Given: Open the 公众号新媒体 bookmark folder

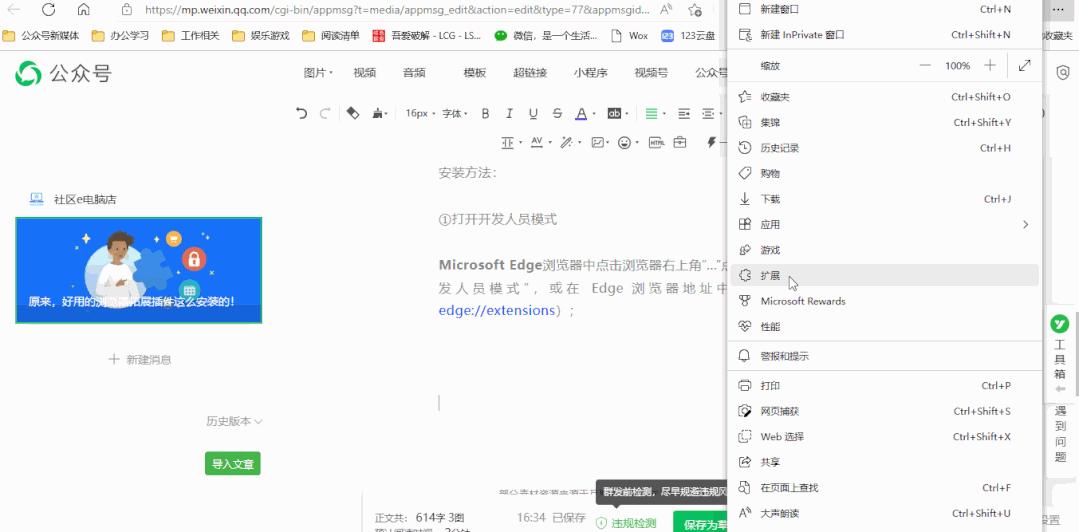Looking at the screenshot, I should [x=41, y=36].
